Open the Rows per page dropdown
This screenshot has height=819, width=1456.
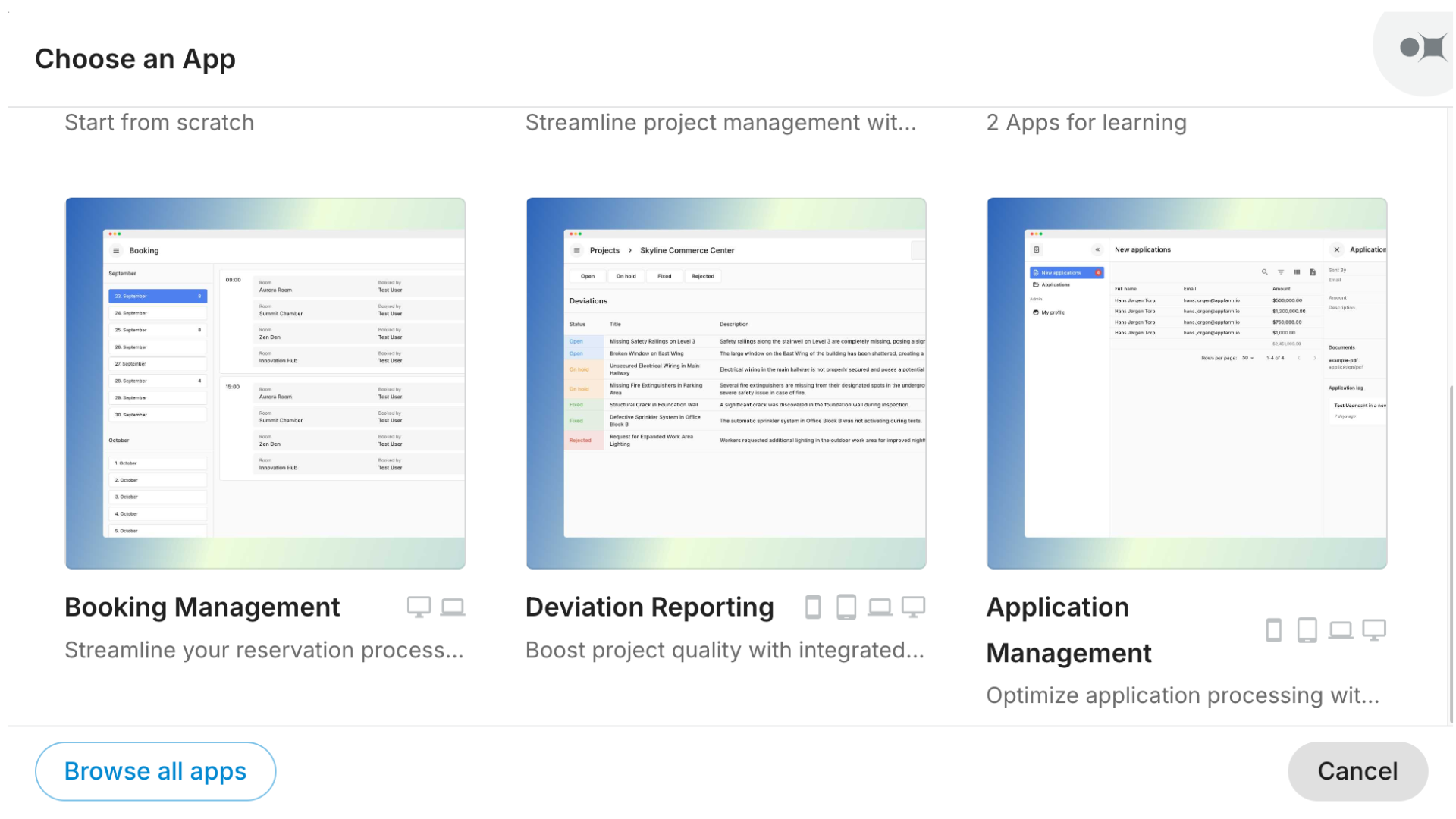(x=1247, y=358)
